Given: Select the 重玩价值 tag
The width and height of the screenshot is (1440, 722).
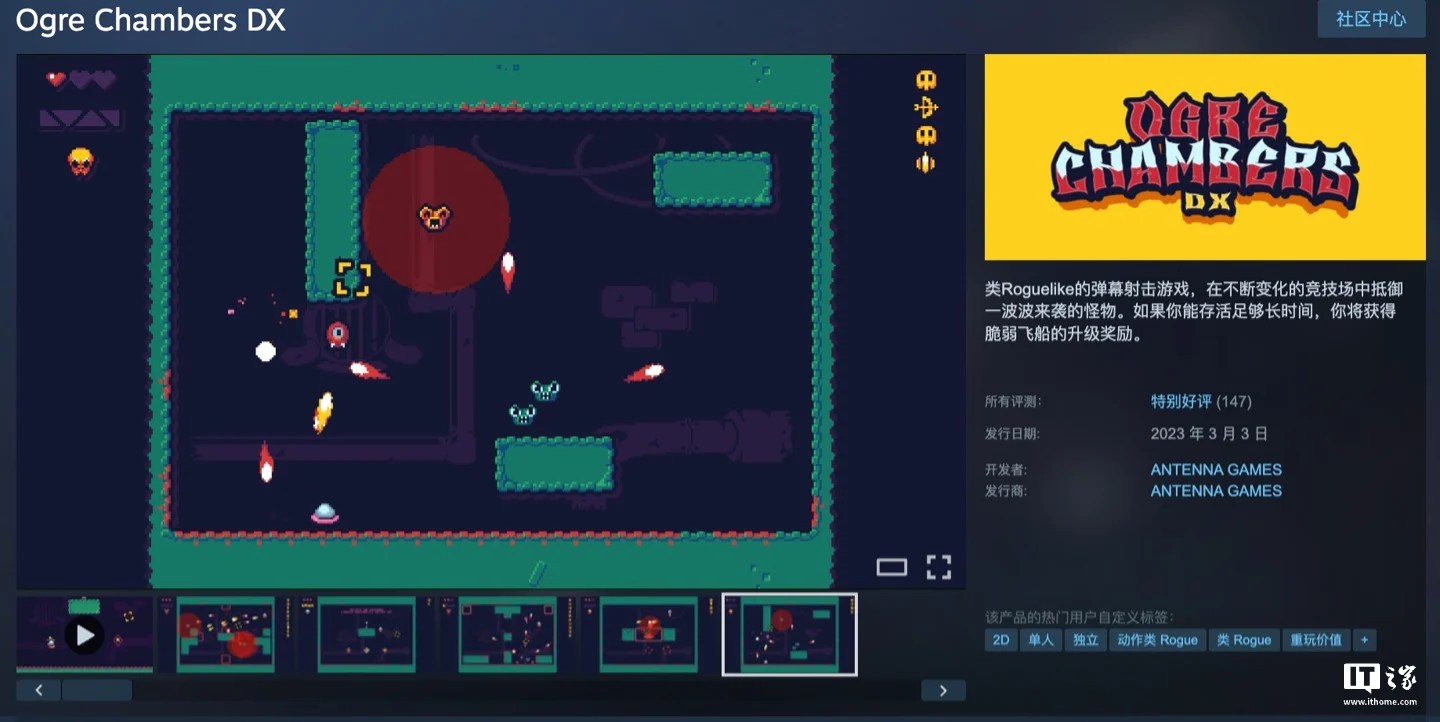Looking at the screenshot, I should 1316,640.
